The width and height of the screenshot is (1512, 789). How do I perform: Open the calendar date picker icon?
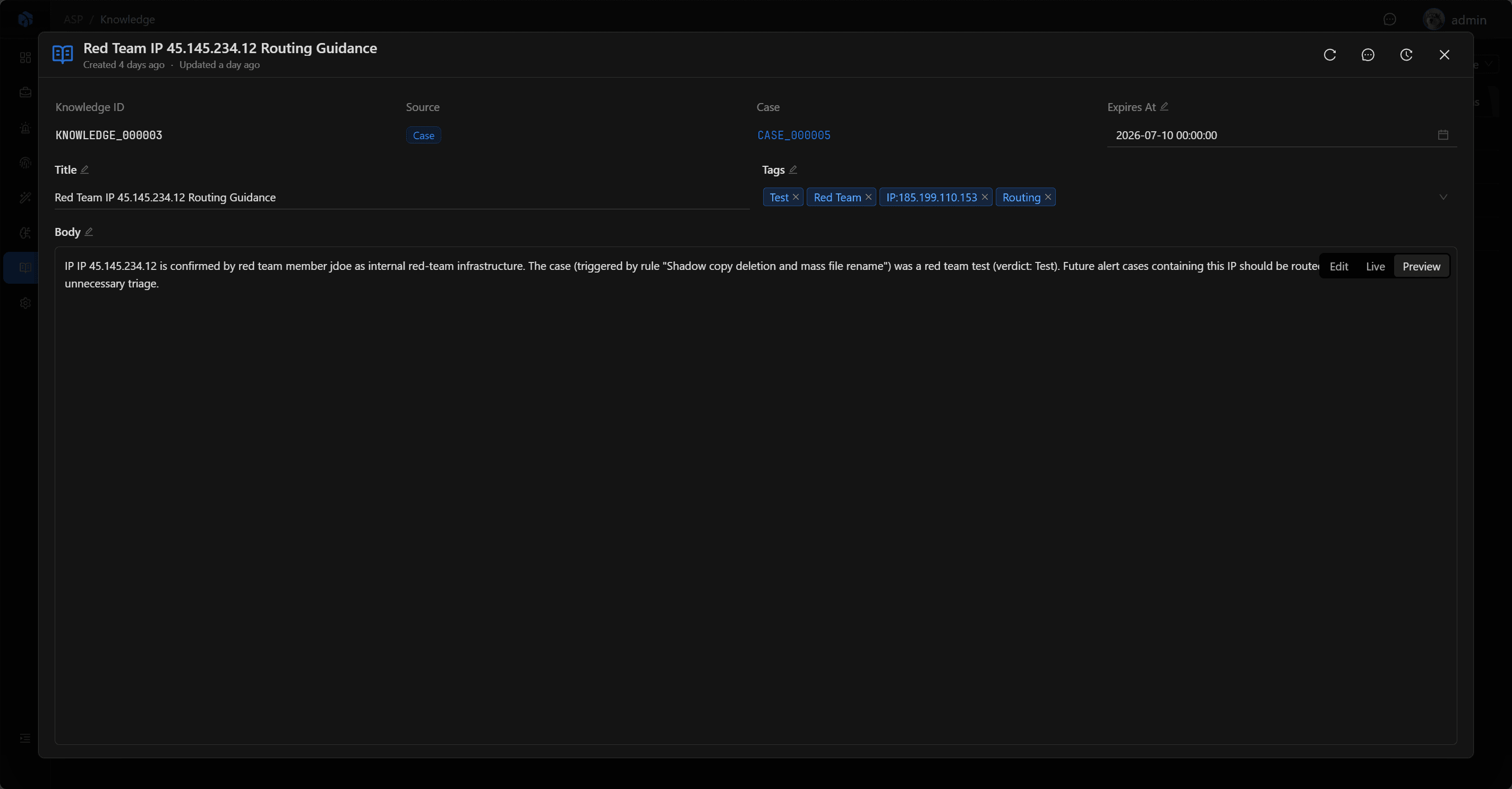pyautogui.click(x=1443, y=135)
